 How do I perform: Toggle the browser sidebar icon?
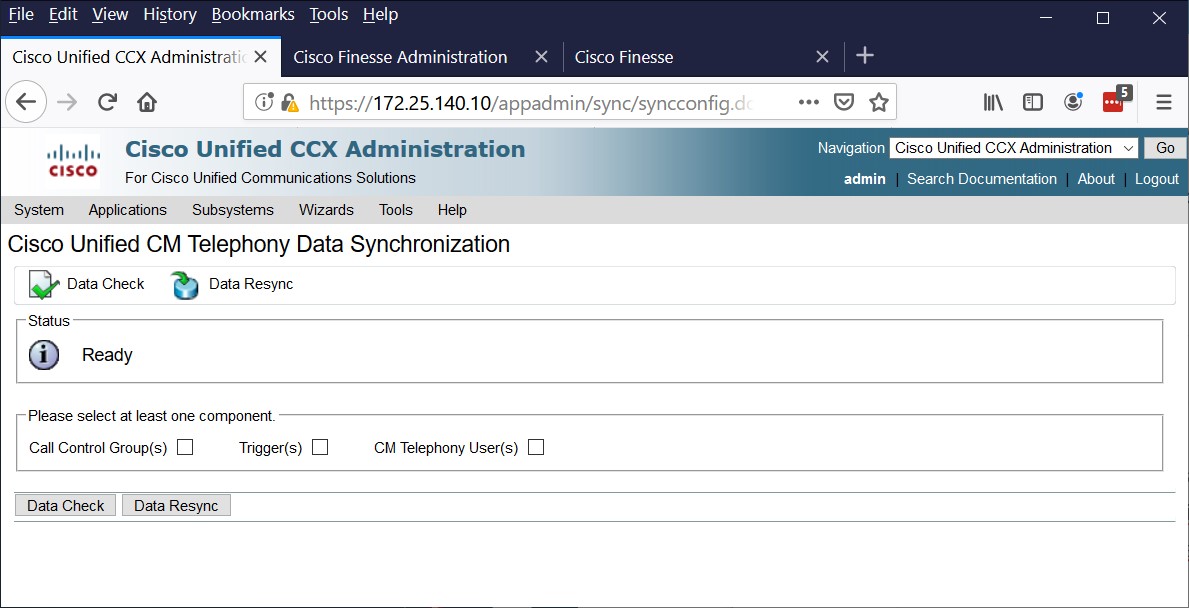(x=1033, y=102)
